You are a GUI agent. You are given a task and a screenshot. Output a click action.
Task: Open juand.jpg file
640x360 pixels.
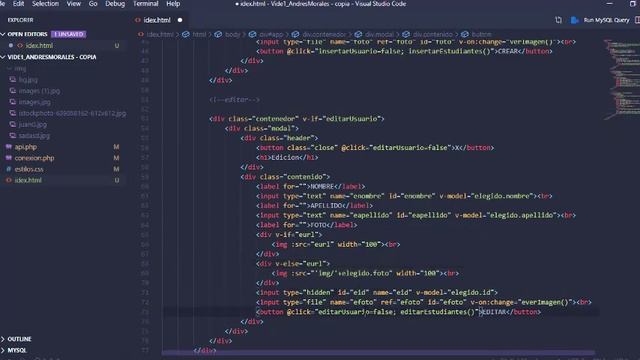(33, 124)
